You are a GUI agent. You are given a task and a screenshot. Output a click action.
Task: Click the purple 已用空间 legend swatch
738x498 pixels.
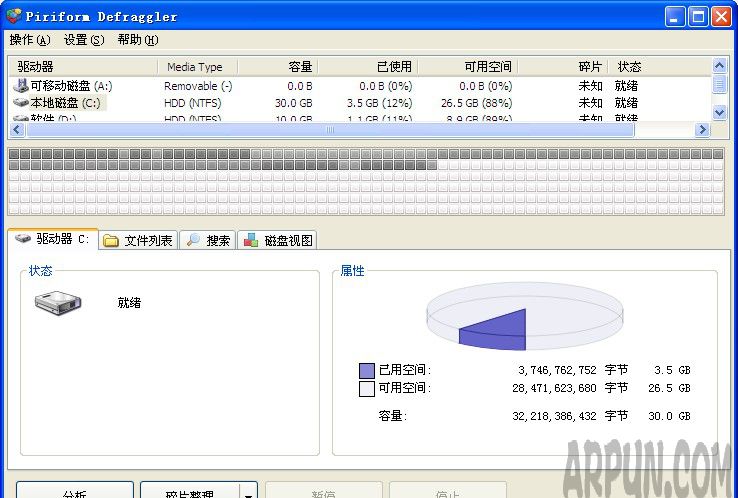[x=367, y=370]
